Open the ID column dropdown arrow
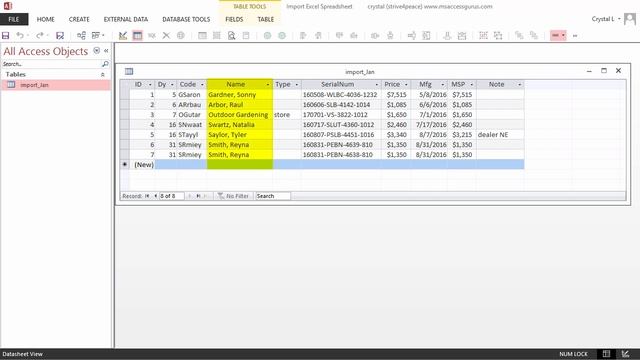The width and height of the screenshot is (640, 360). (150, 84)
